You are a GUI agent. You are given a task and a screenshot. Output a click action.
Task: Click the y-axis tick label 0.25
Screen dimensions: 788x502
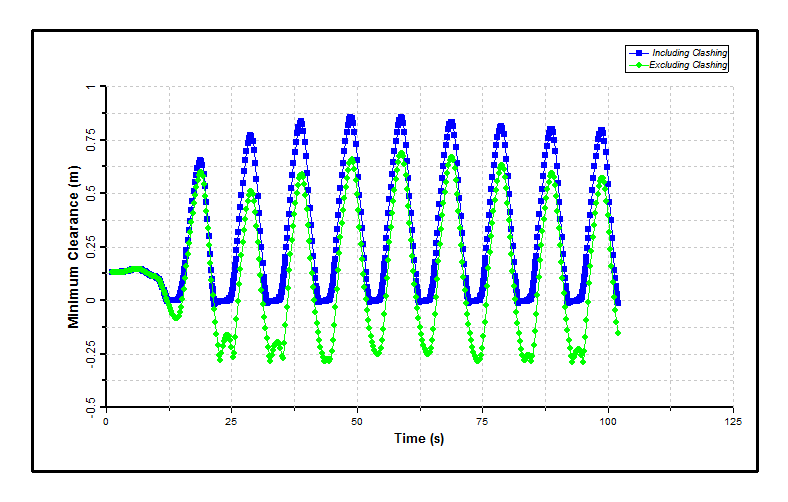91,247
